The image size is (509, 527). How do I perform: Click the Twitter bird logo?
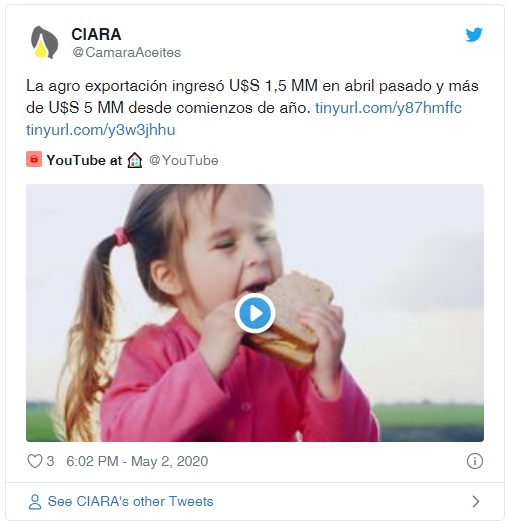click(474, 34)
